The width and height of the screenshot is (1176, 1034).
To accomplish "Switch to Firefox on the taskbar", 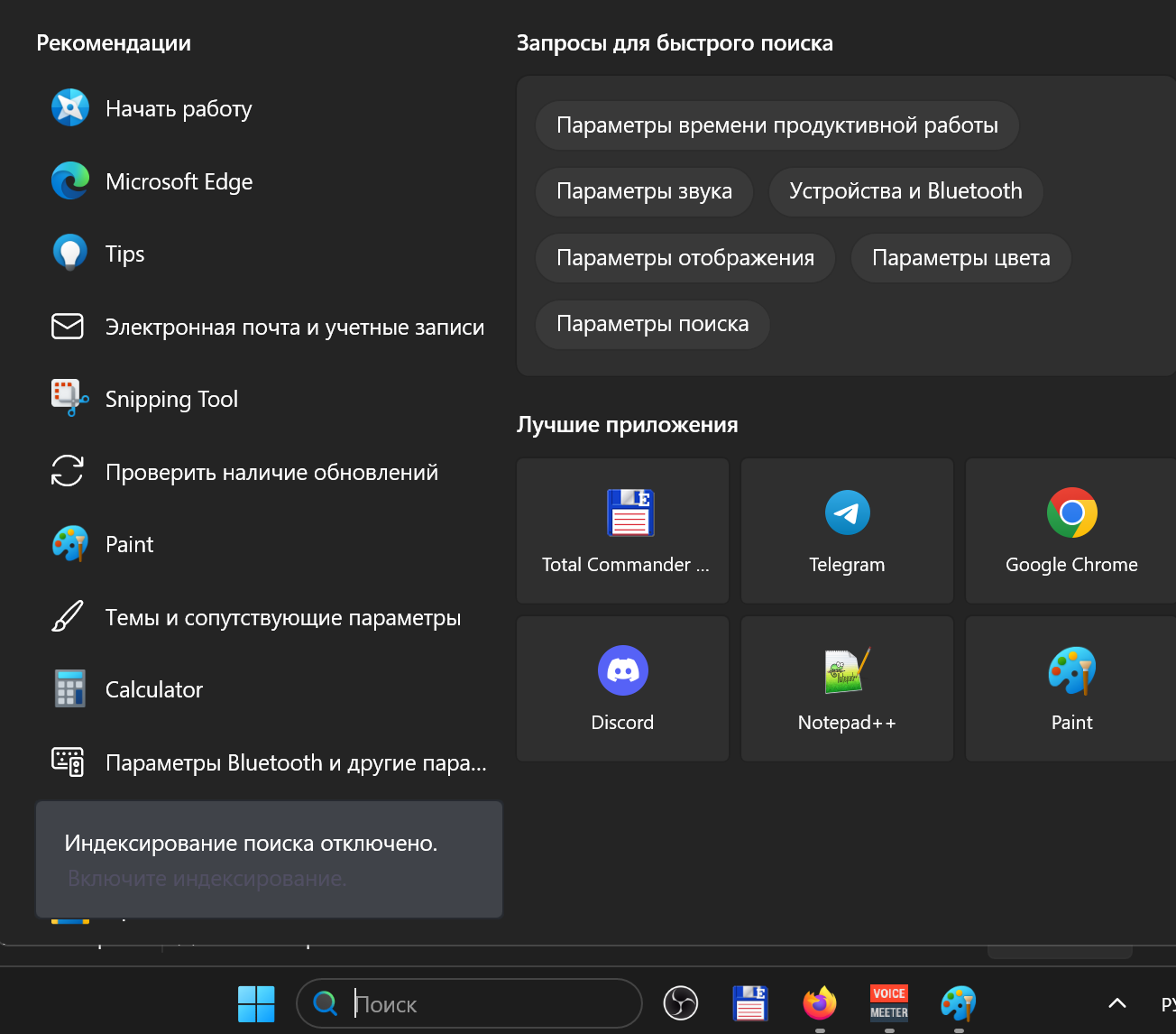I will [x=820, y=1002].
